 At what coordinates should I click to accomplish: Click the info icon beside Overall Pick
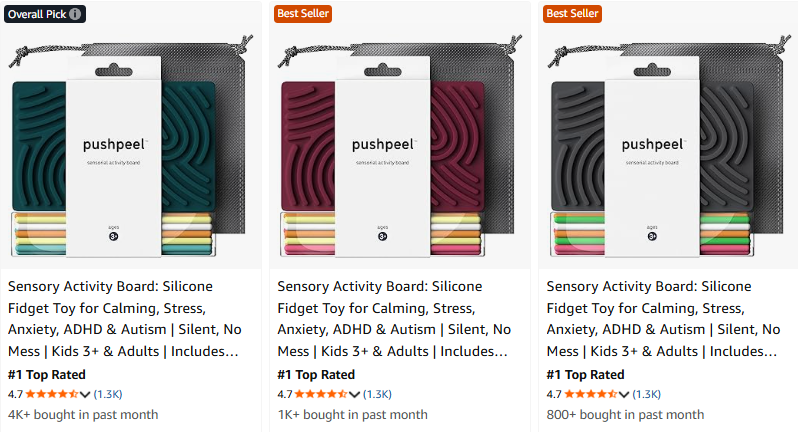tap(77, 13)
